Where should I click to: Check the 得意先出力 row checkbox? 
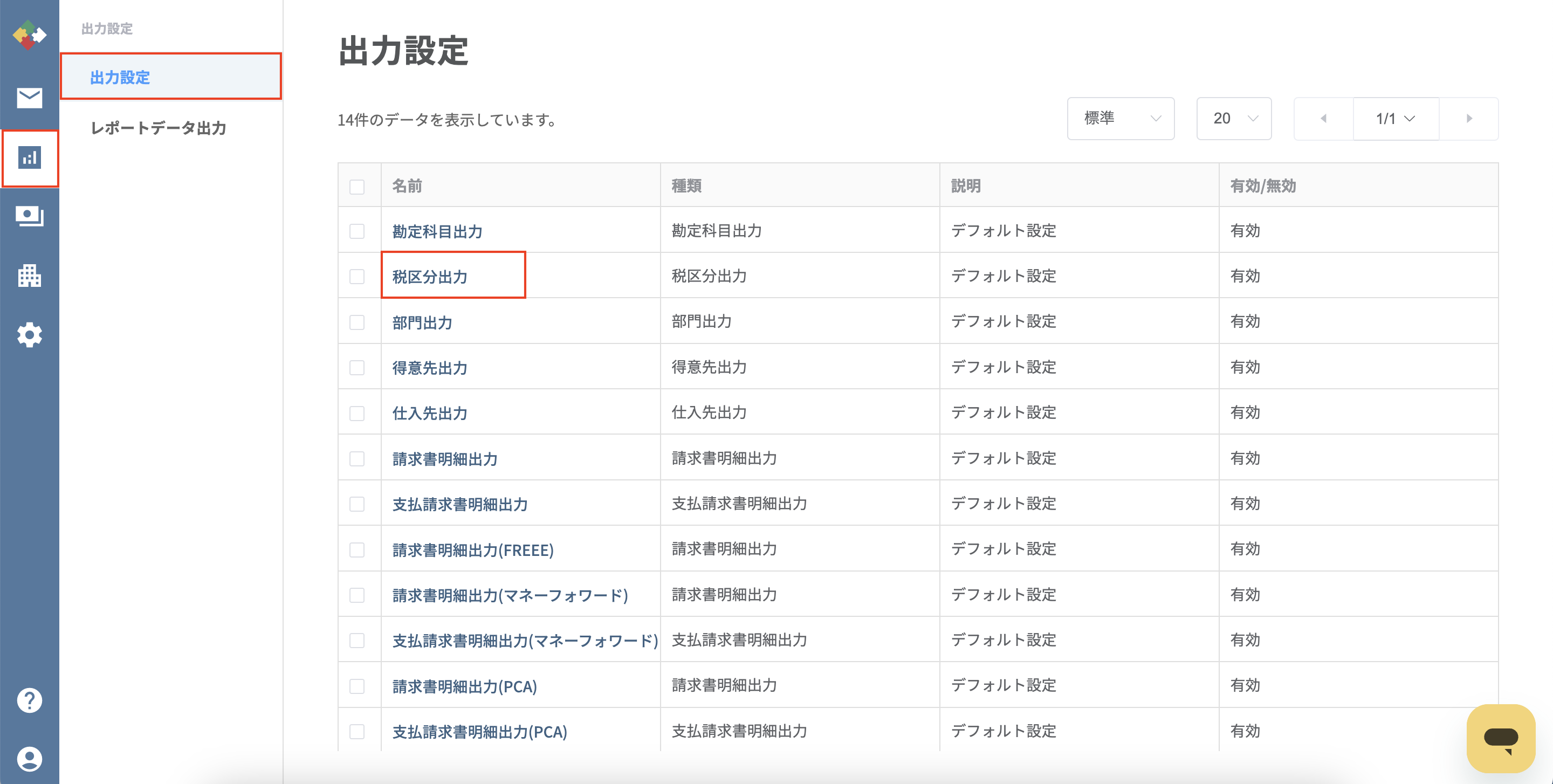pos(357,368)
